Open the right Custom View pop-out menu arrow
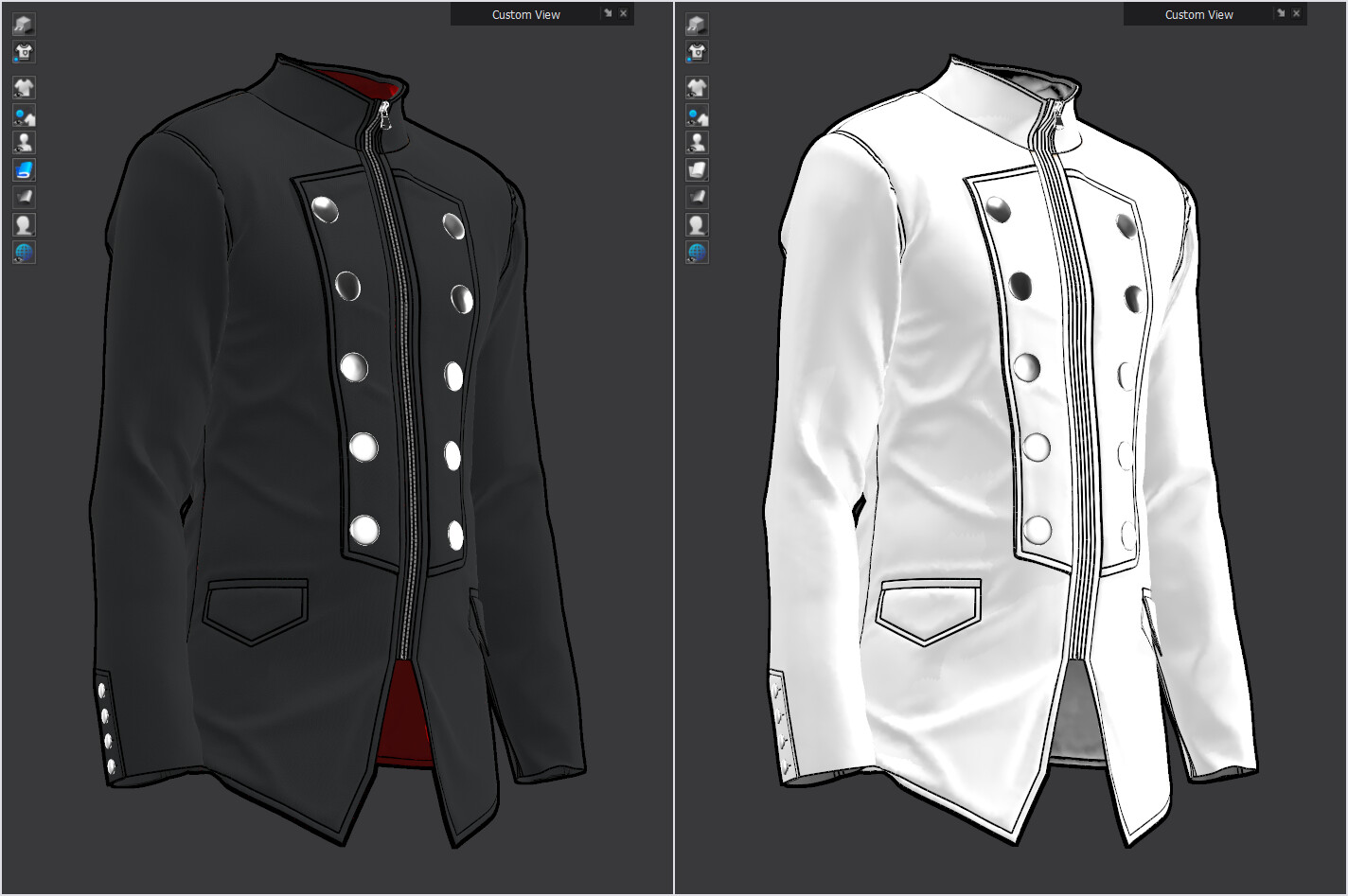The width and height of the screenshot is (1348, 896). (x=1280, y=13)
